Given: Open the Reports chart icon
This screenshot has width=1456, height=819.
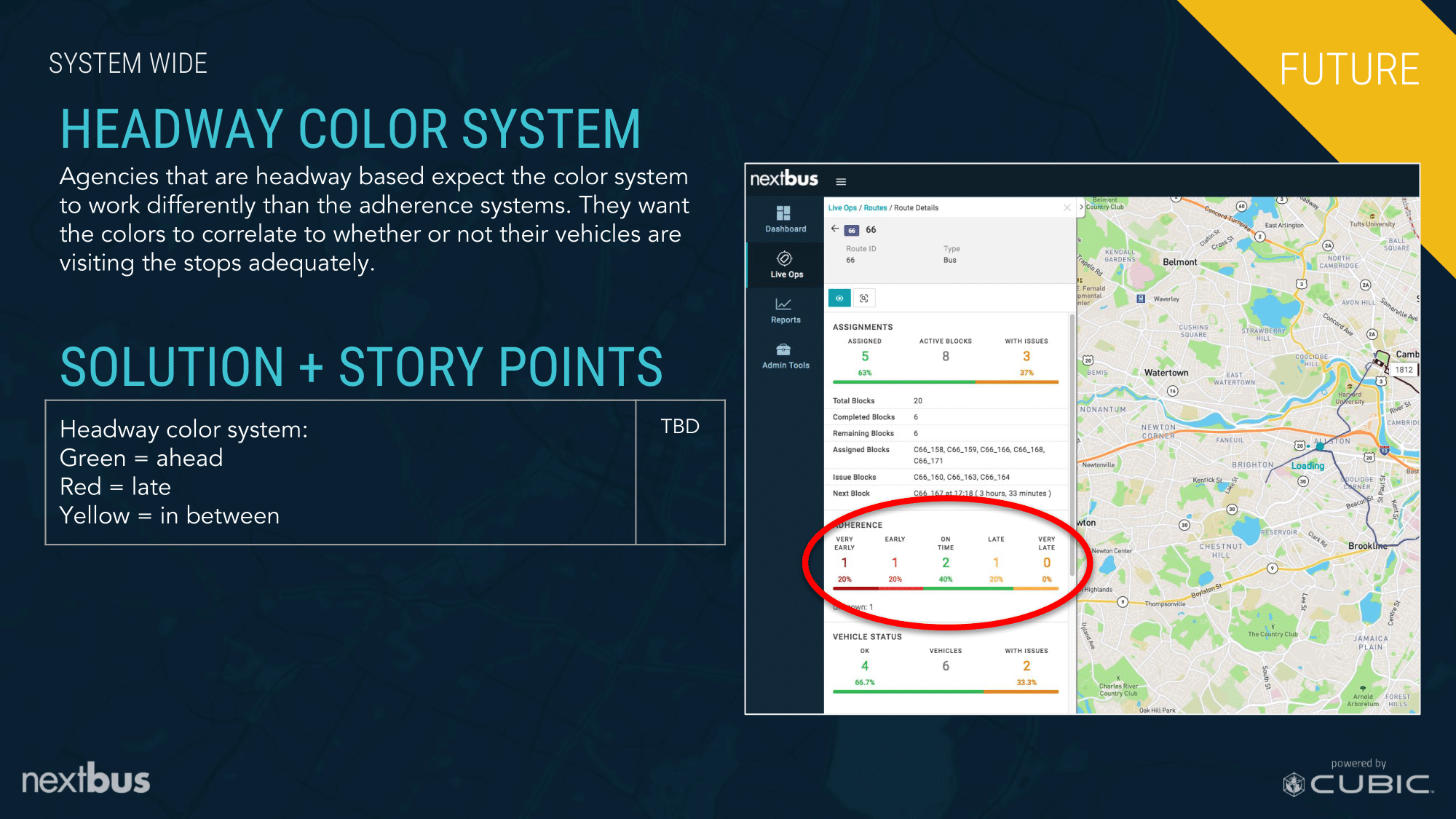Looking at the screenshot, I should (x=784, y=304).
